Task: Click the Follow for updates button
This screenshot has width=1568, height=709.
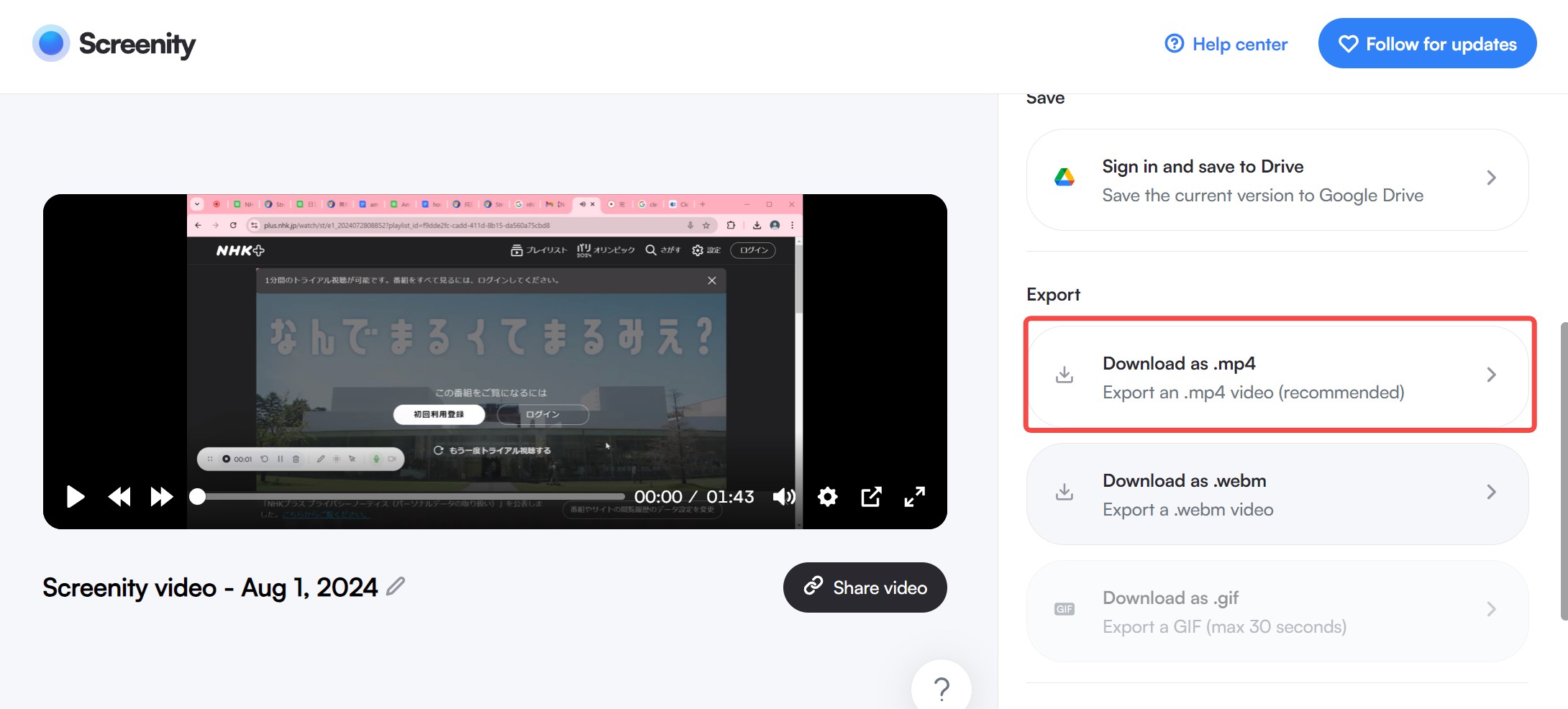Action: pyautogui.click(x=1427, y=43)
